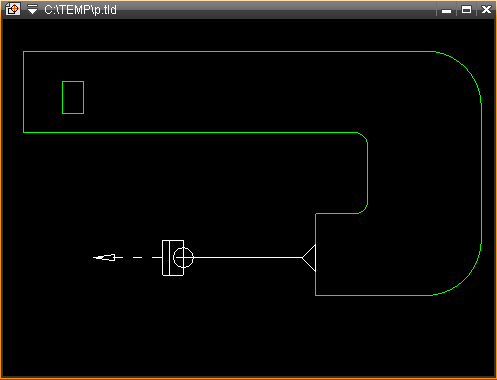Click the document icon in the title bar
The height and width of the screenshot is (380, 497).
(13, 9)
